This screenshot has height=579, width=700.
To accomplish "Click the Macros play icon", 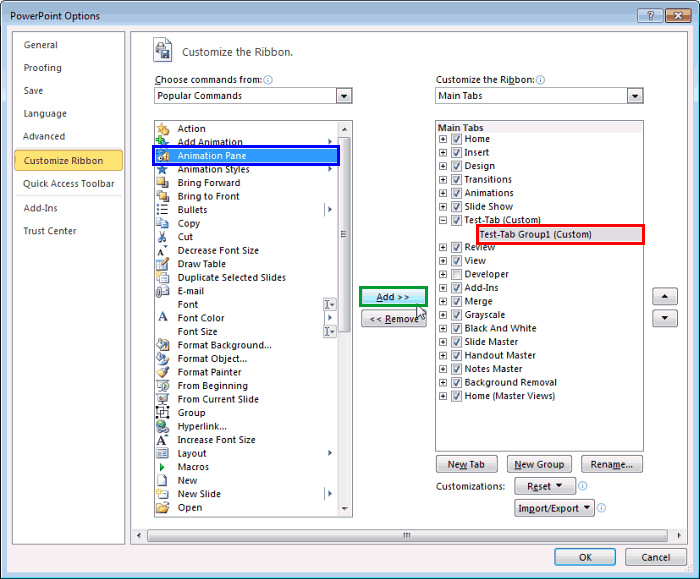I will tap(162, 467).
